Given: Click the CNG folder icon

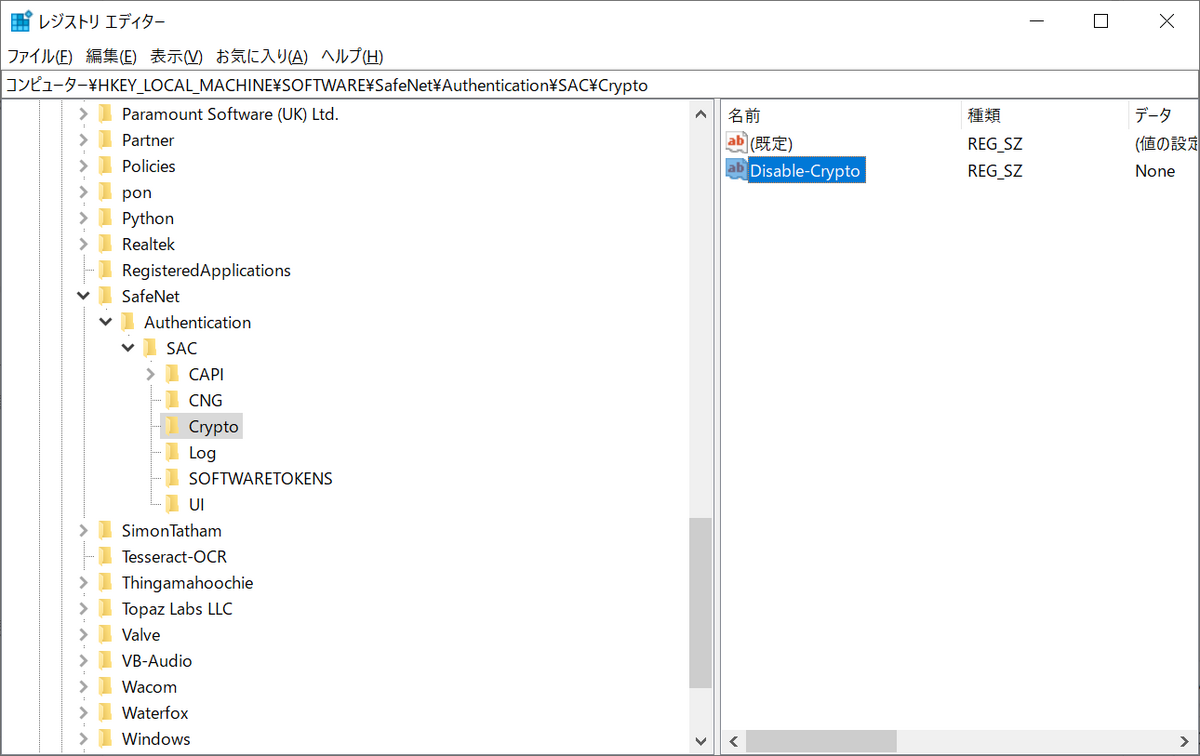Looking at the screenshot, I should pos(171,400).
